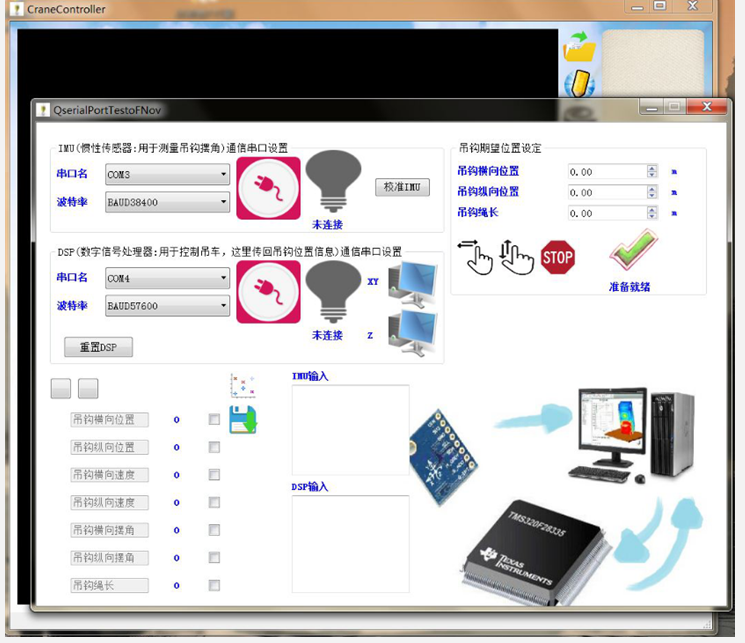Enable the 吊钩横向位置 checkbox
The height and width of the screenshot is (643, 745).
(x=214, y=420)
